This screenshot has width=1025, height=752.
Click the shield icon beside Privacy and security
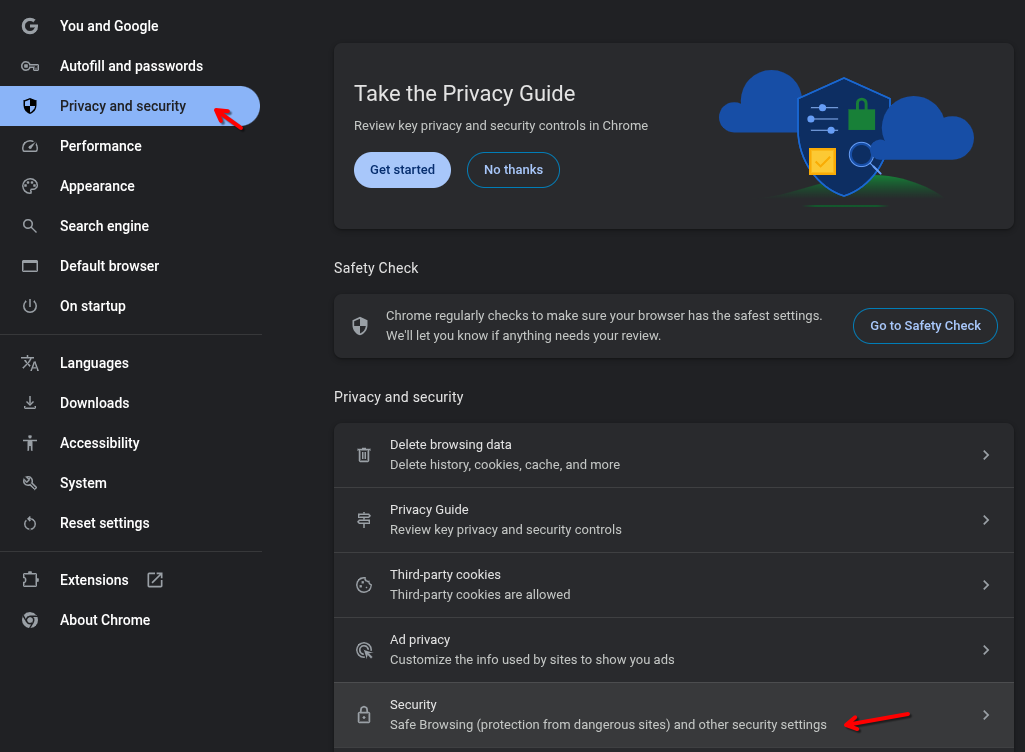(x=29, y=106)
